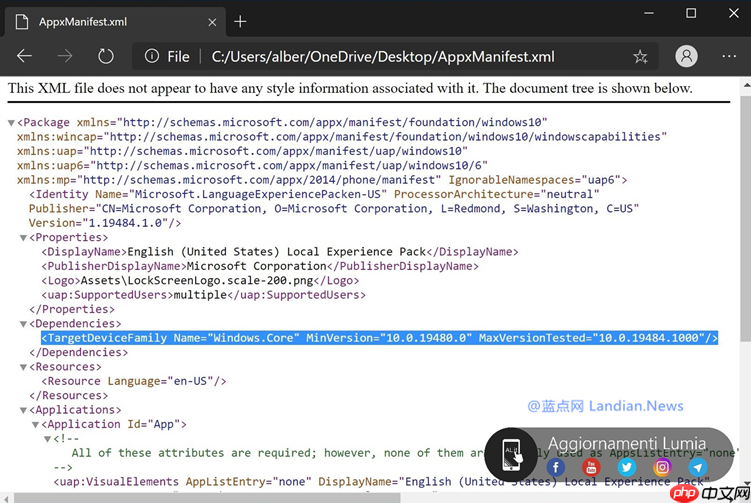Click the closing </Properties> tag
The width and height of the screenshot is (751, 503).
tap(72, 309)
